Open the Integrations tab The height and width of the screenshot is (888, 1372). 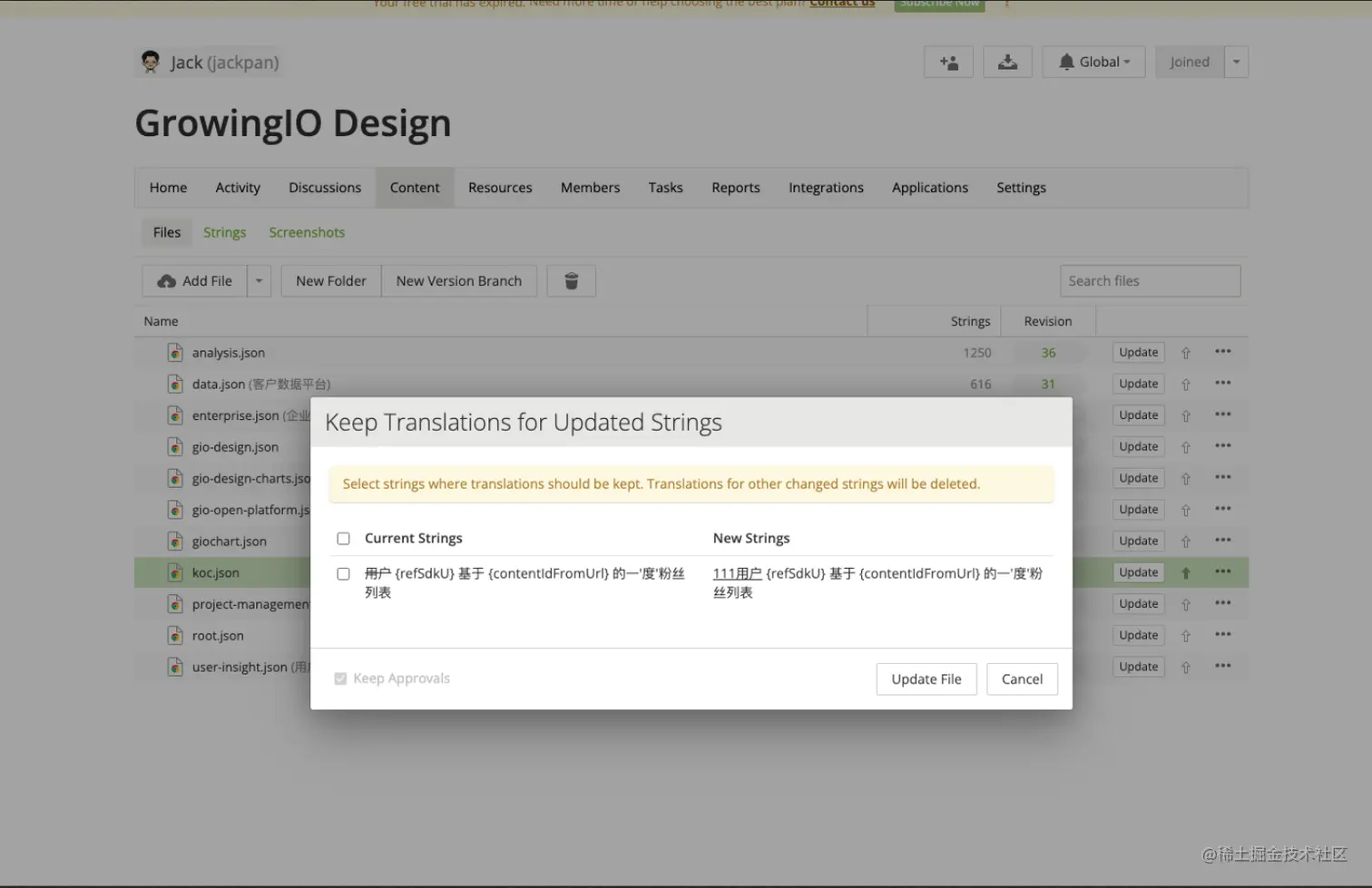coord(826,188)
